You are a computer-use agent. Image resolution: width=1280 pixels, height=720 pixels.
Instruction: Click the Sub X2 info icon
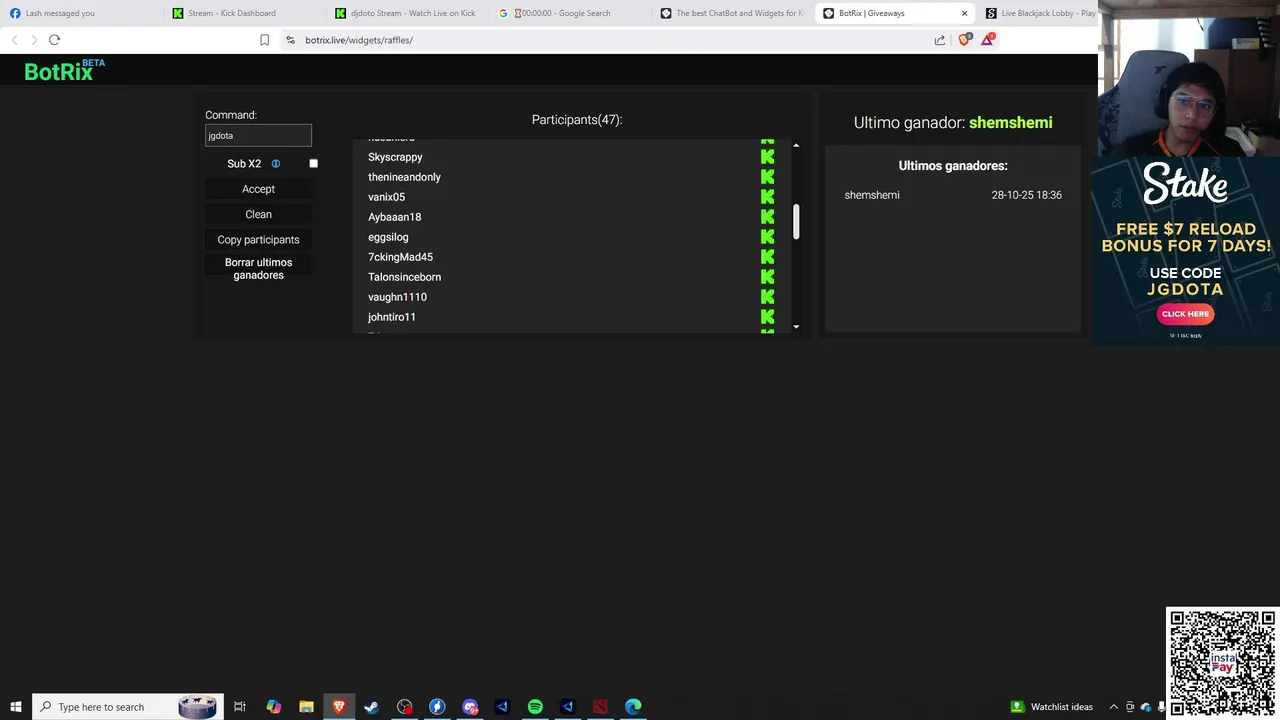point(276,164)
